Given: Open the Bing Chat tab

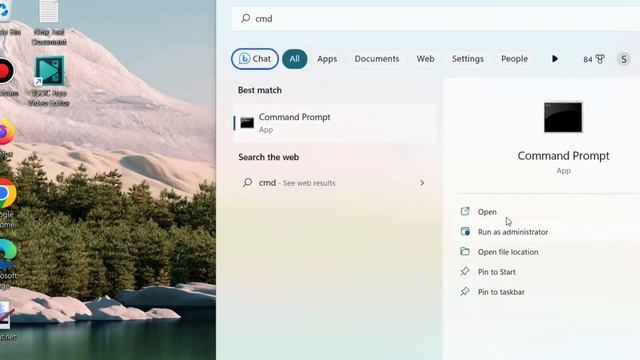Looking at the screenshot, I should [x=255, y=59].
